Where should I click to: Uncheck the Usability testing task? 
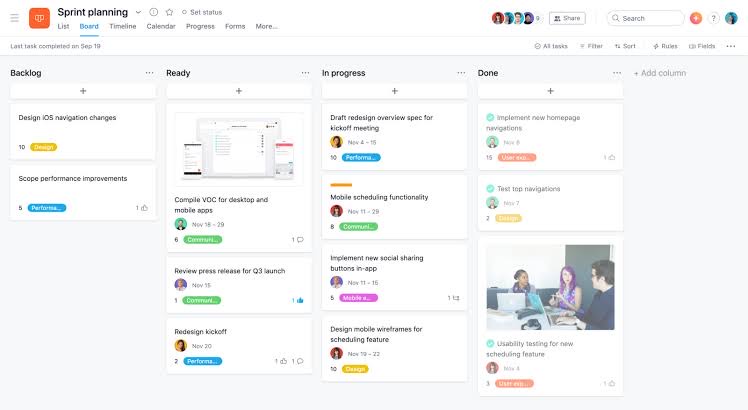click(490, 344)
